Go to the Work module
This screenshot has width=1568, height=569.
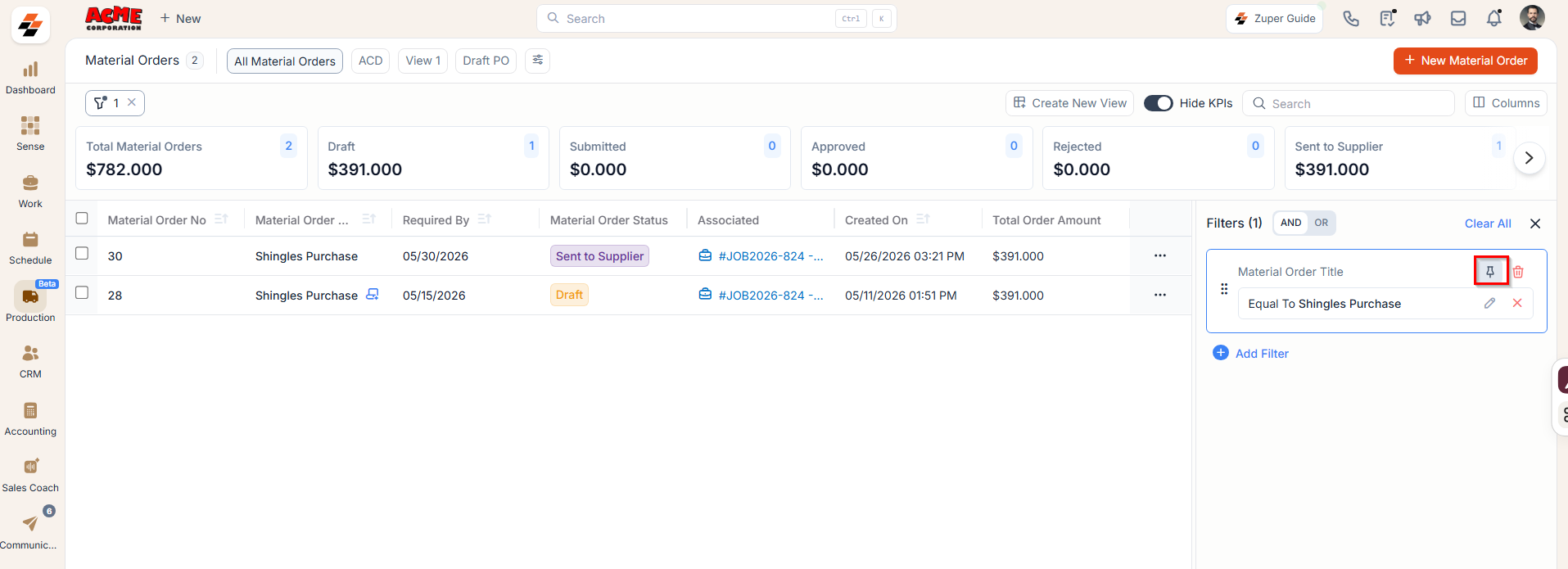(30, 192)
